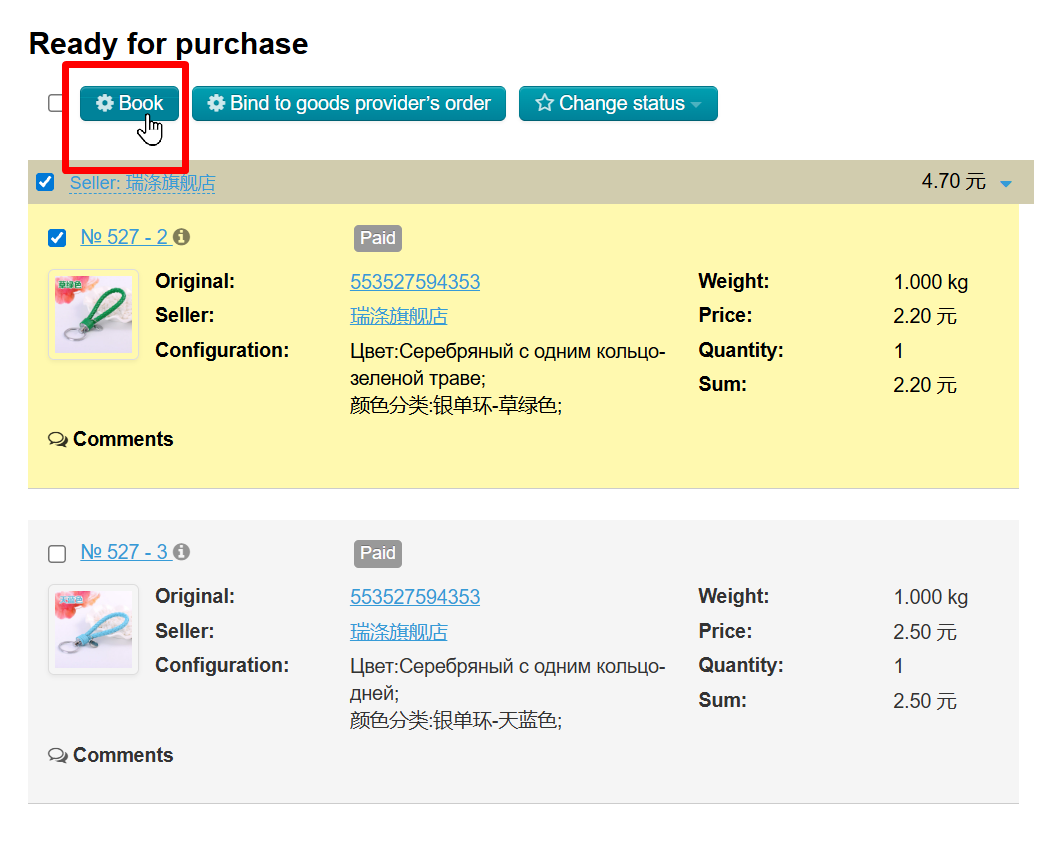Open the Change status dropdown arrow

pyautogui.click(x=696, y=104)
